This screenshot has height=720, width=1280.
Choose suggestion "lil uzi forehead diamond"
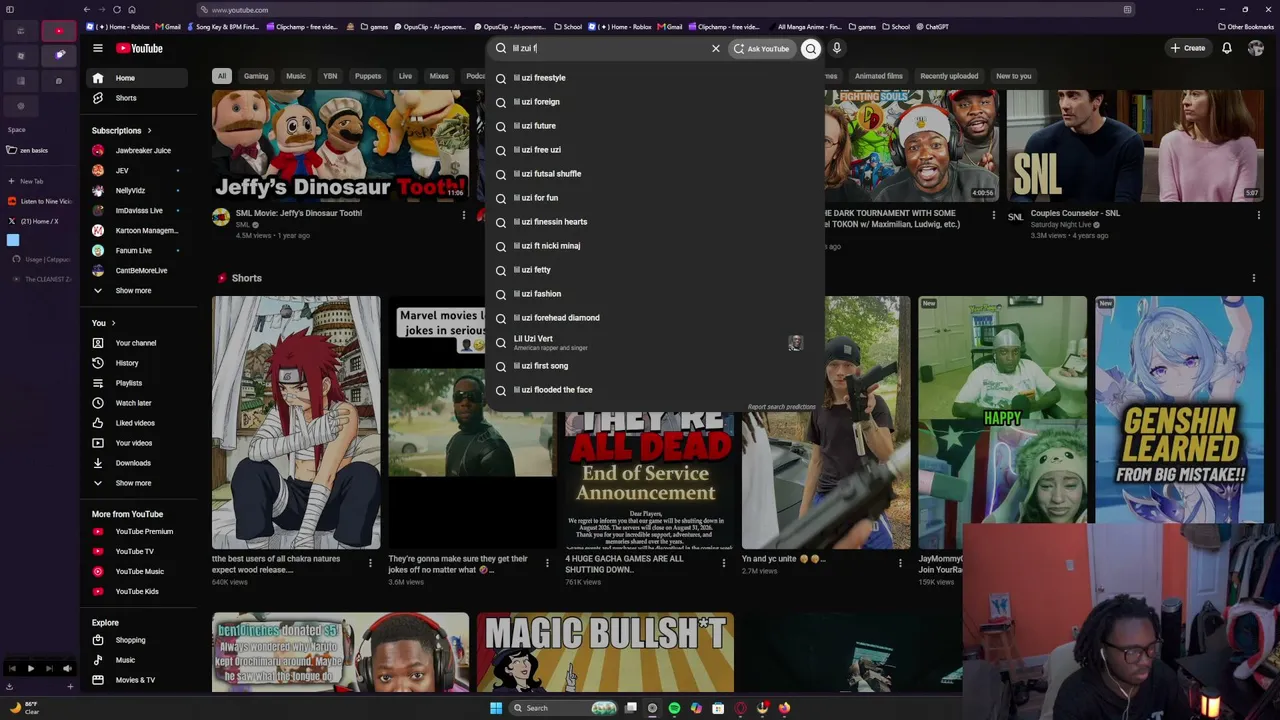click(655, 318)
